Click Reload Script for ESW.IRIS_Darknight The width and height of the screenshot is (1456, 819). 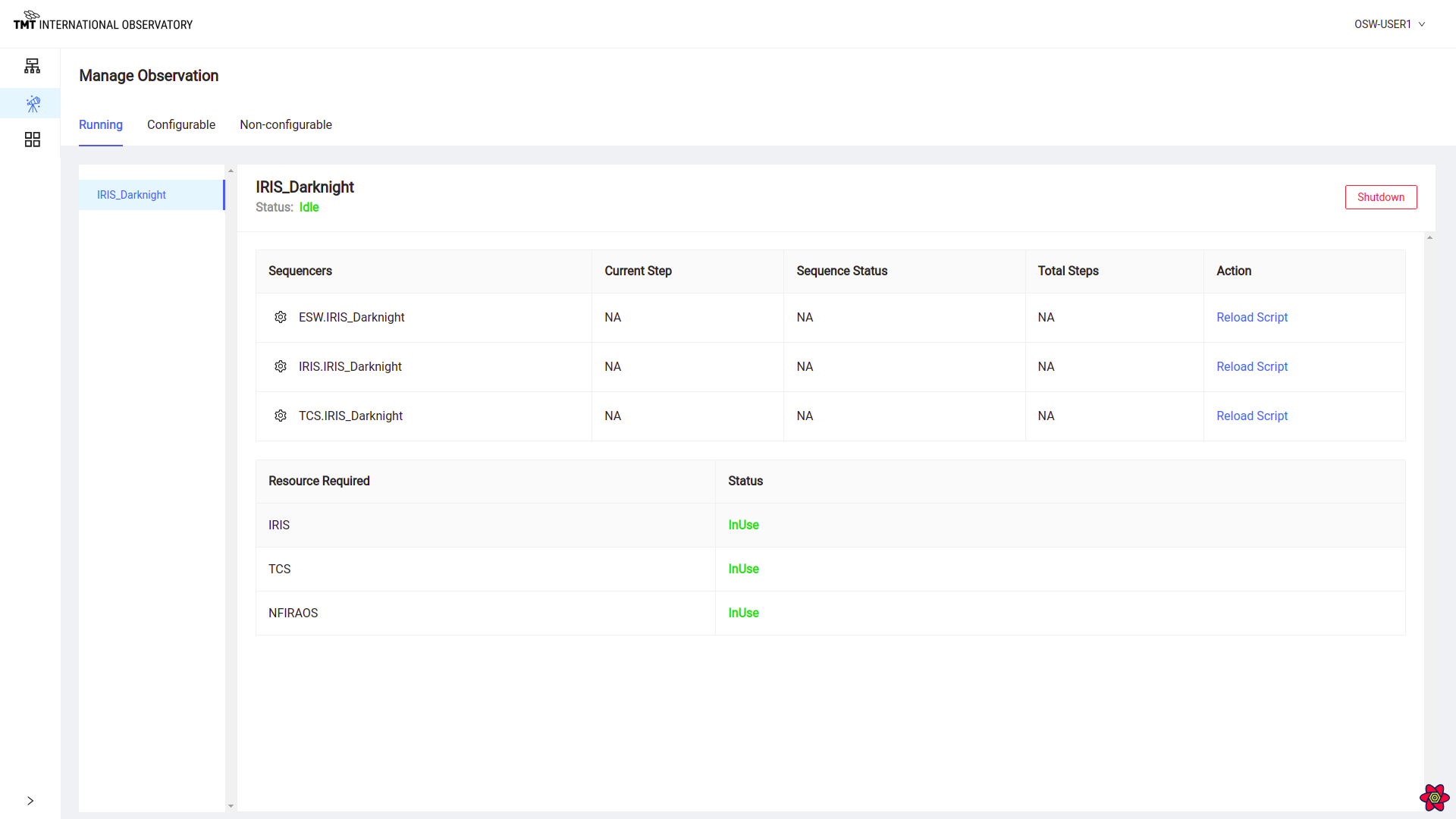click(1252, 317)
